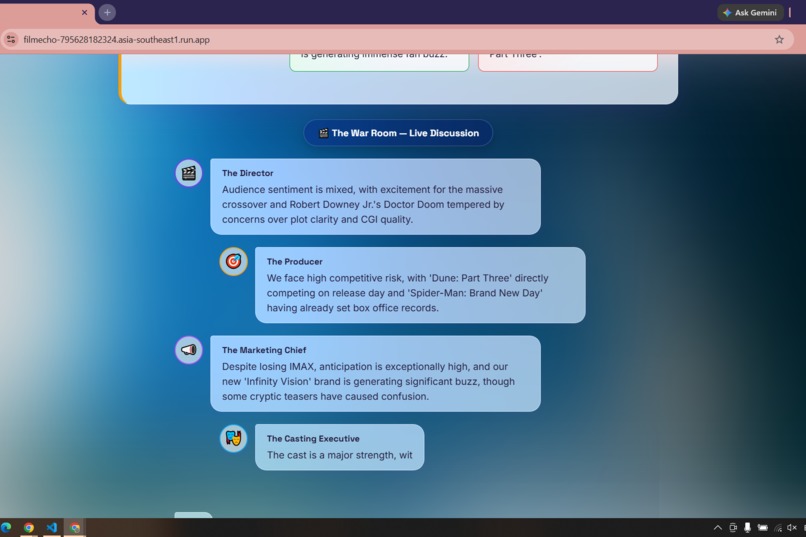Bookmark this page with the star icon
Image resolution: width=806 pixels, height=537 pixels.
pos(779,40)
